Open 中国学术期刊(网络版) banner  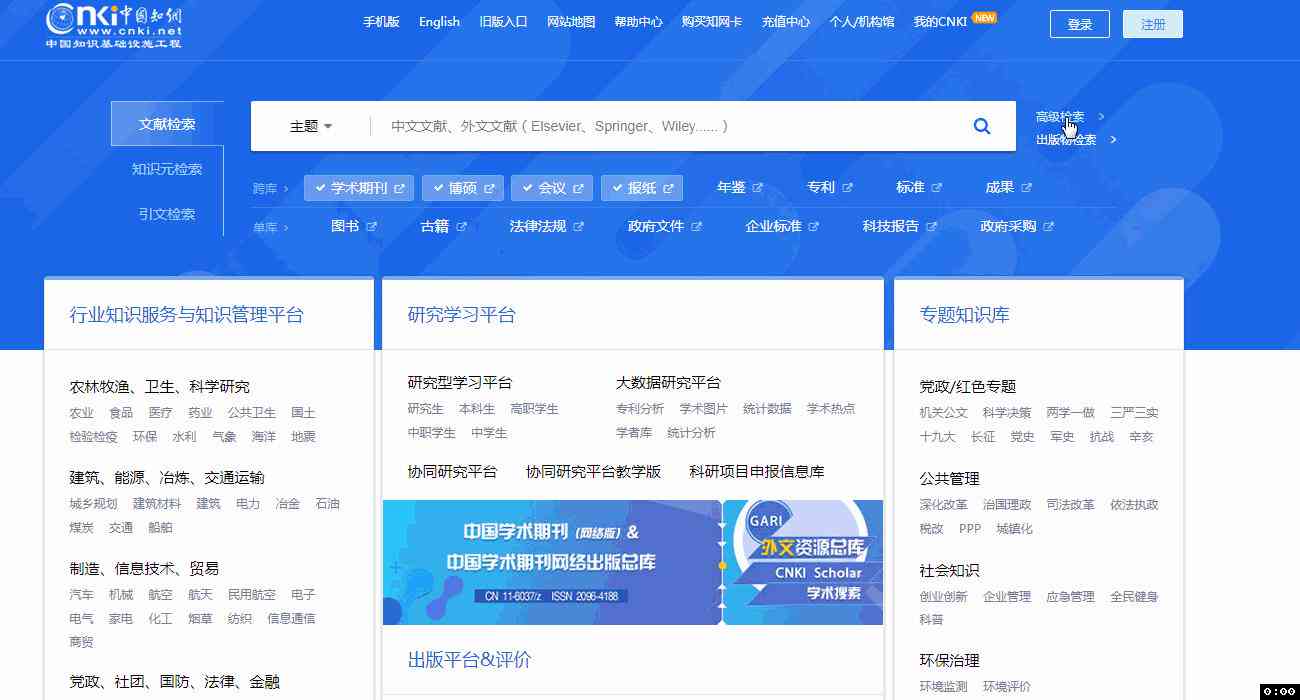pos(552,562)
